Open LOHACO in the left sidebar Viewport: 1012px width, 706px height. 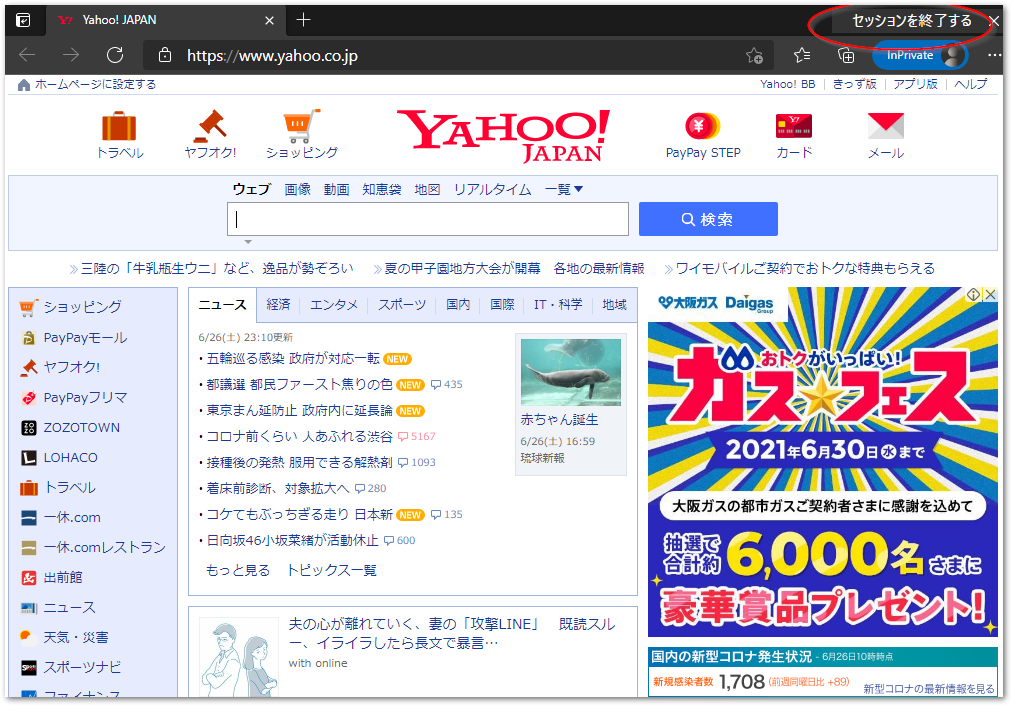70,458
